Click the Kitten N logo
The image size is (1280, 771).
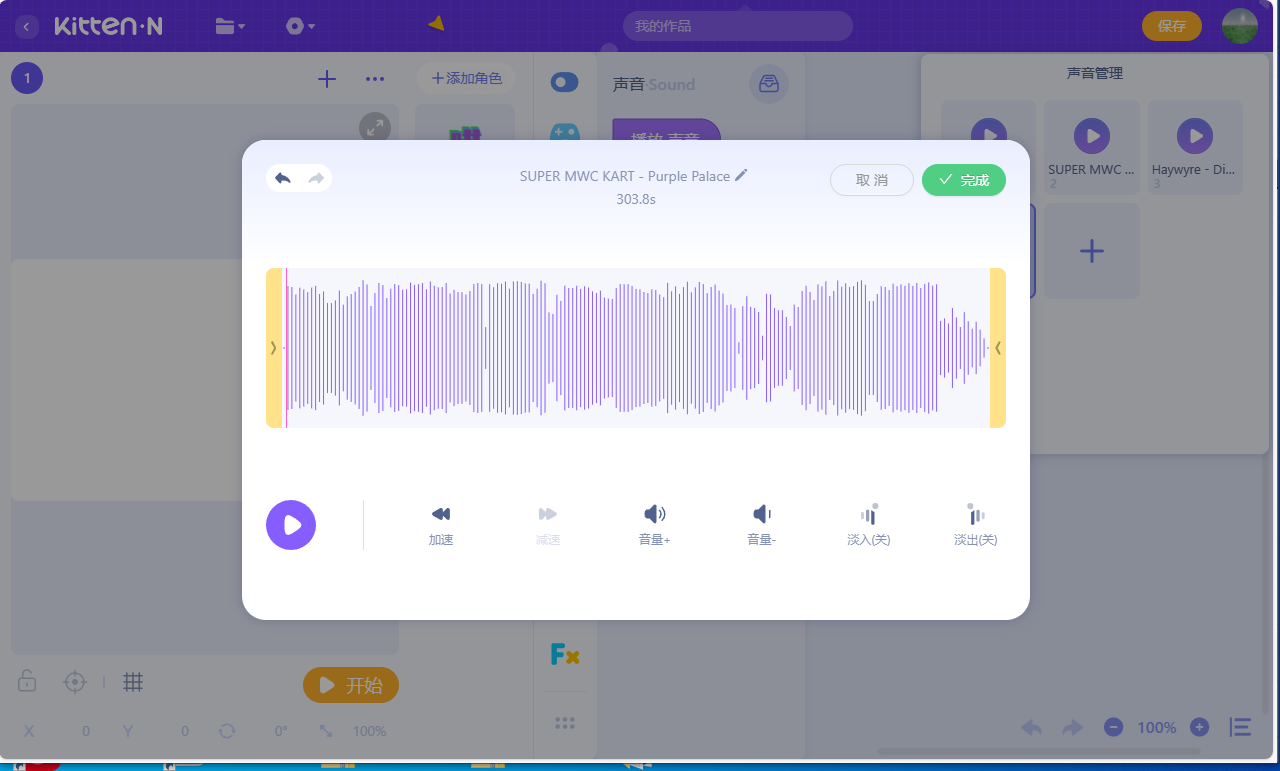(x=108, y=26)
